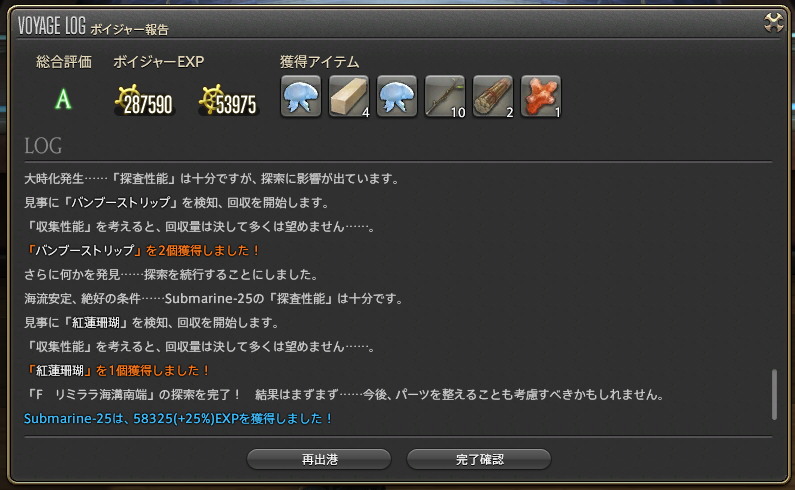The image size is (795, 490).
Task: Click the orange 紅蓮珊瑚 obtained log line
Action: click(x=118, y=371)
